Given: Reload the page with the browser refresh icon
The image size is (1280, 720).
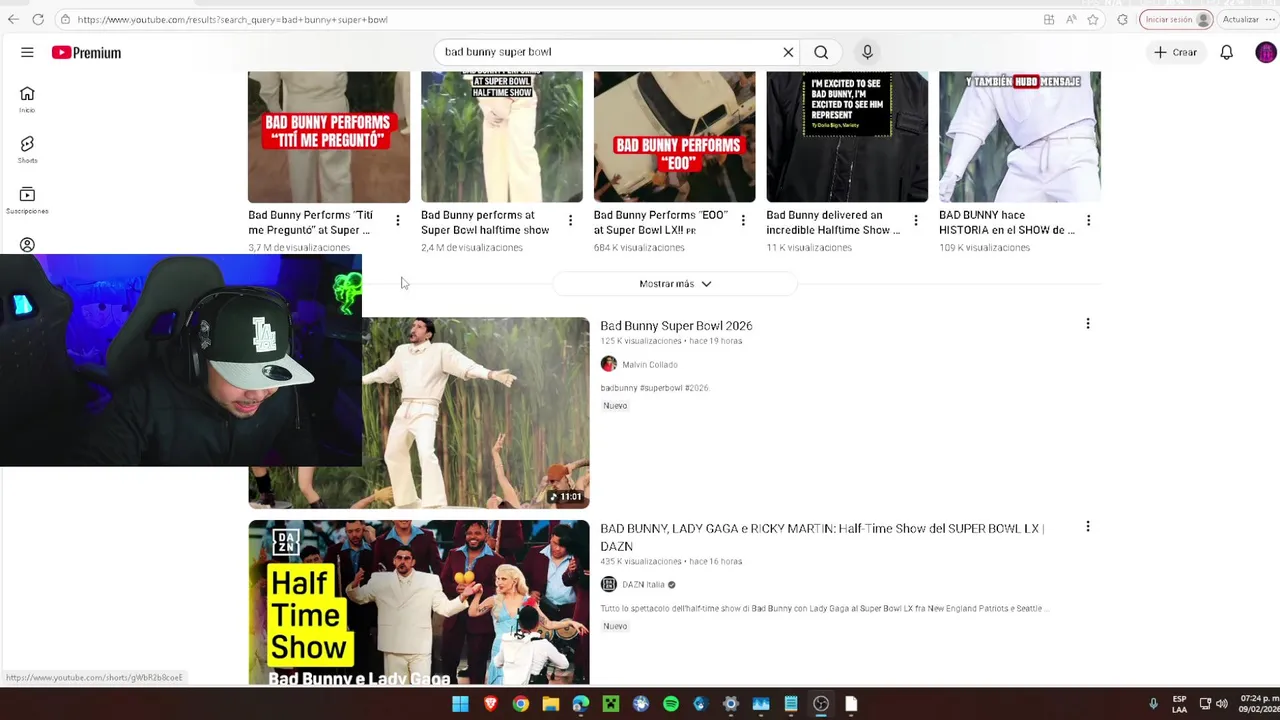Looking at the screenshot, I should (x=38, y=19).
